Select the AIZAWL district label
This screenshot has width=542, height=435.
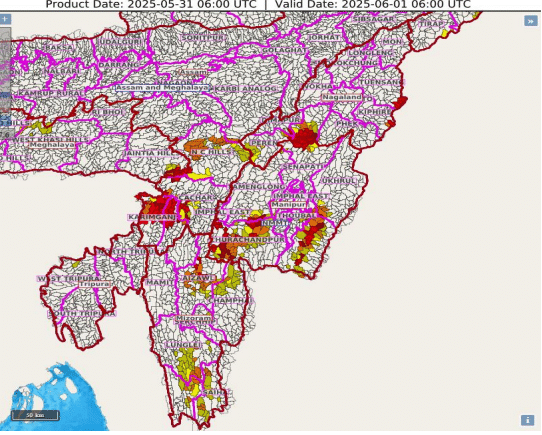point(198,278)
